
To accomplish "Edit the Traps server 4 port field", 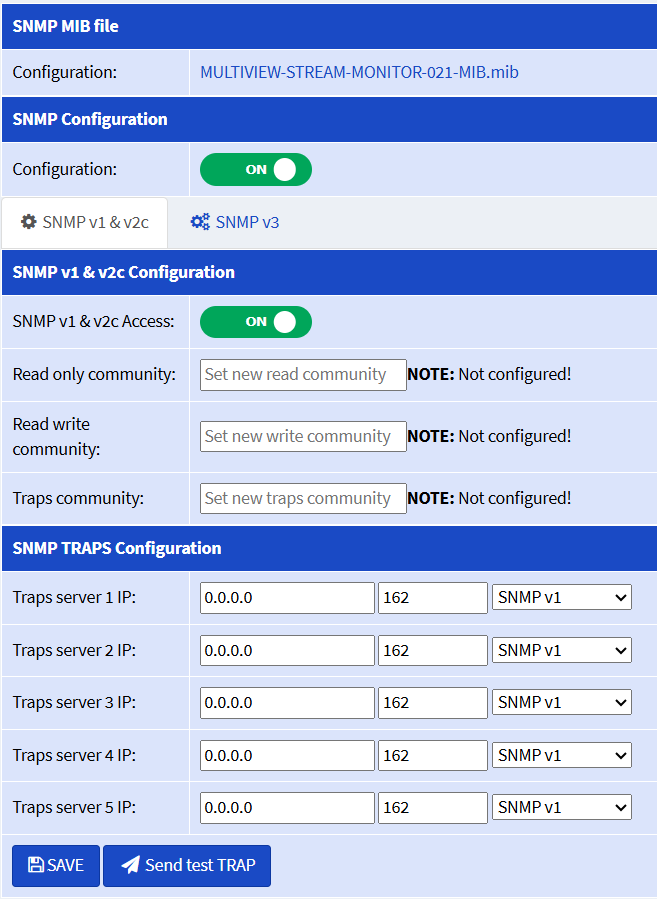I will point(433,756).
